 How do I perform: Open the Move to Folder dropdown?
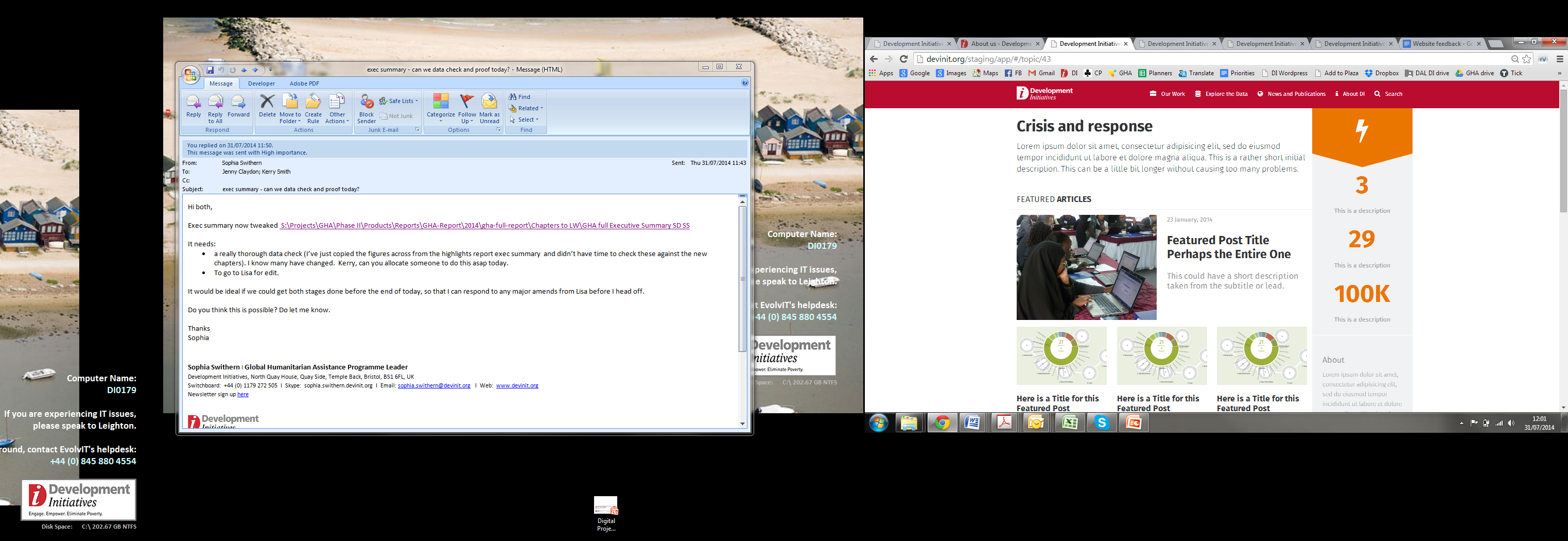(x=290, y=108)
